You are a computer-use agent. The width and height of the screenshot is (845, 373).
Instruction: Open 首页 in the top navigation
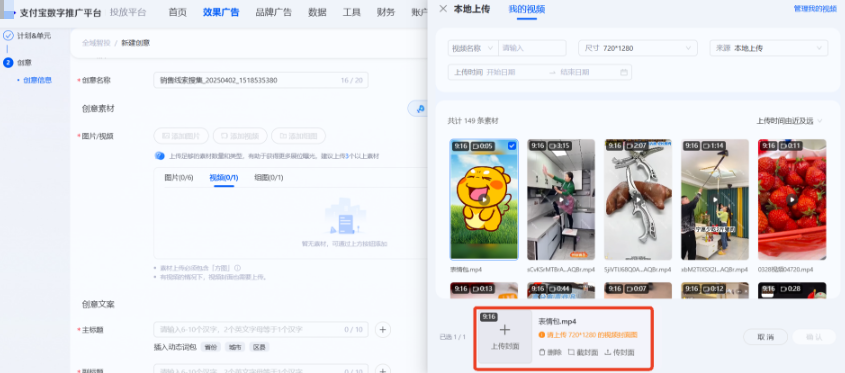(177, 12)
